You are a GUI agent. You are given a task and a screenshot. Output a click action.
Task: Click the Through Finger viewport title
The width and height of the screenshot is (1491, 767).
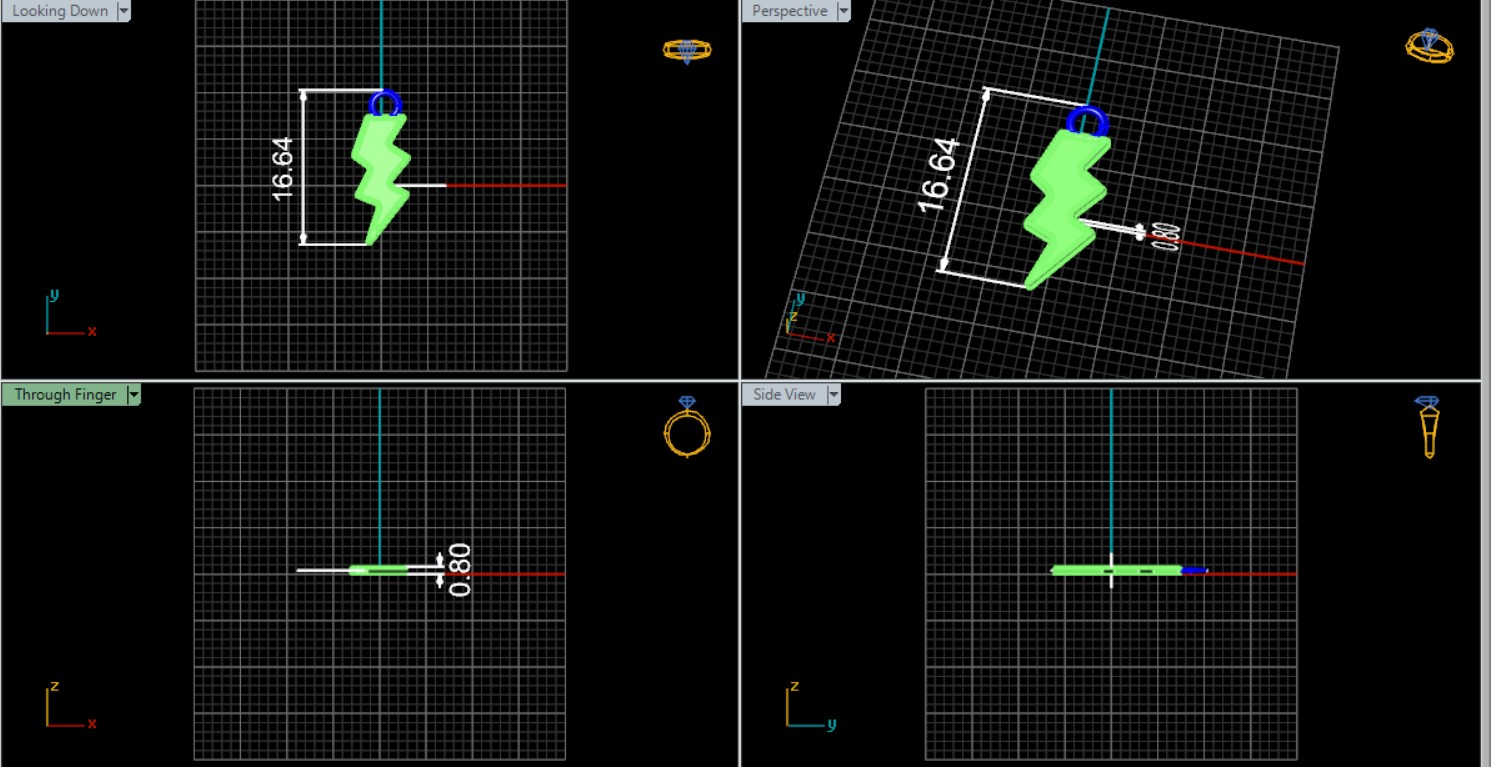tap(64, 395)
